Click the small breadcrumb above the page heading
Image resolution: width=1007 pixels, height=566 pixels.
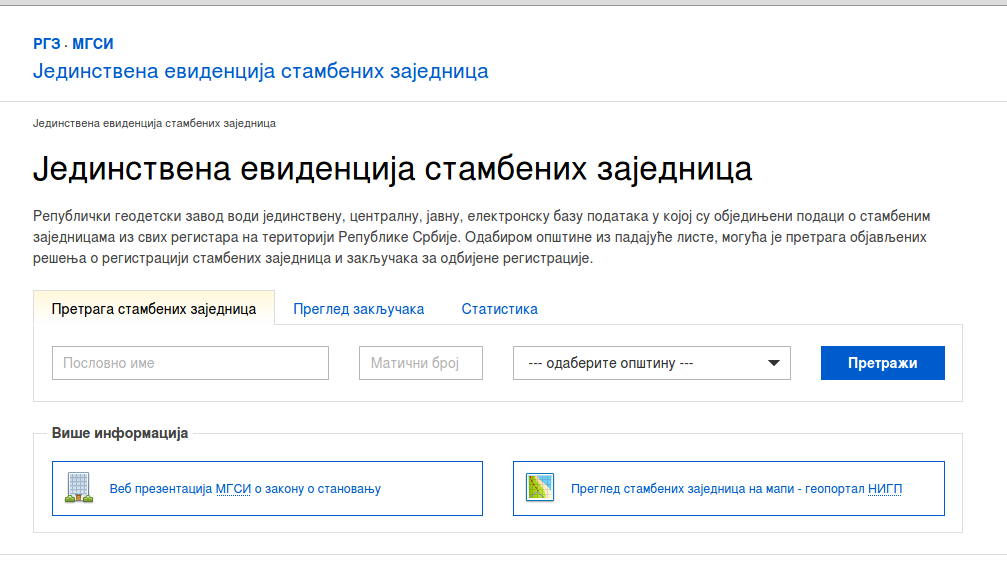[154, 123]
